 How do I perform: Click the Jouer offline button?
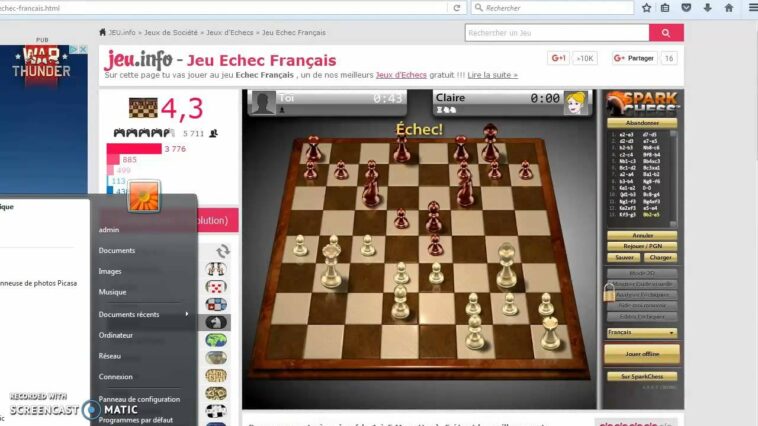tap(641, 354)
